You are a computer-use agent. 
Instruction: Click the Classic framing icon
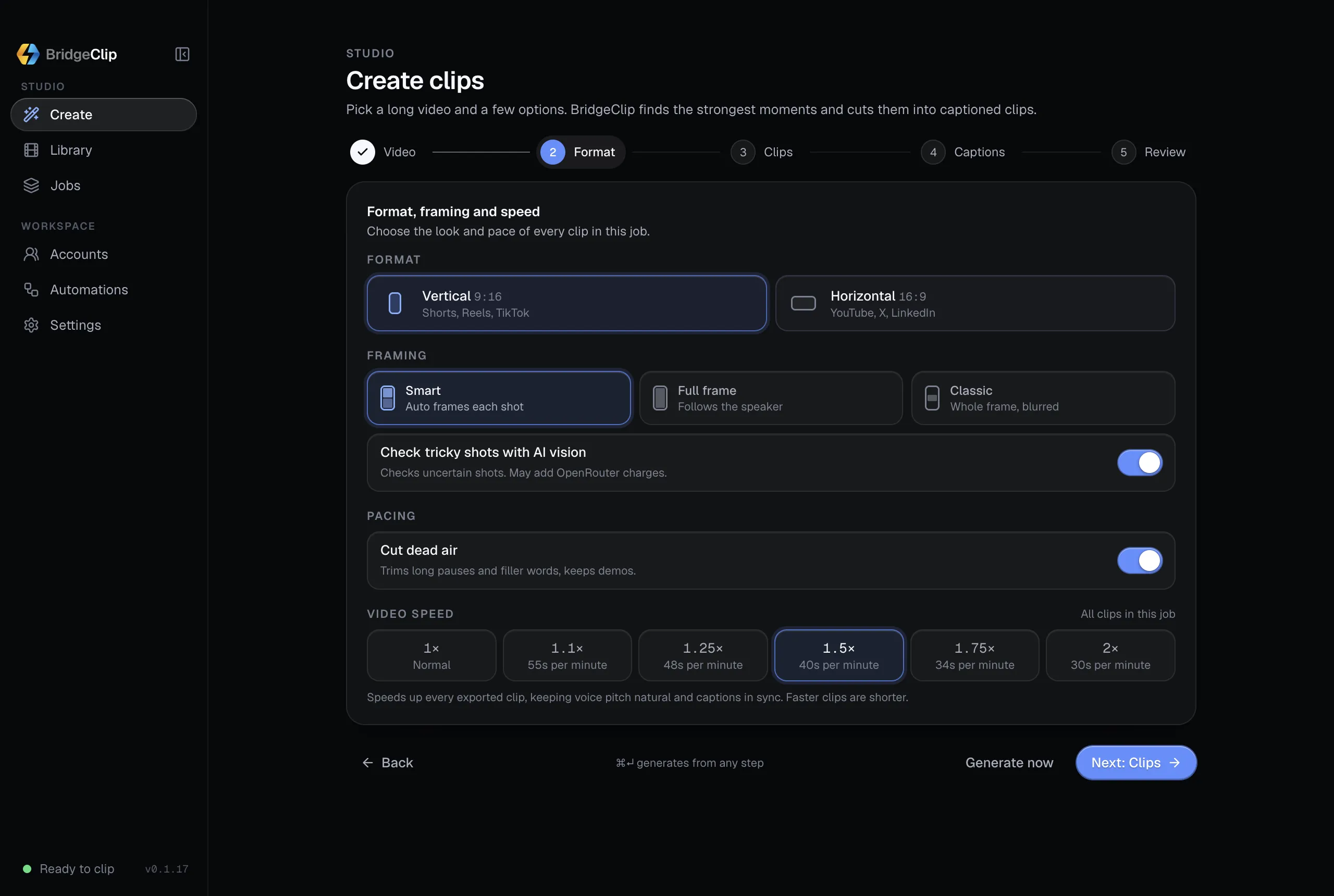[x=932, y=399]
